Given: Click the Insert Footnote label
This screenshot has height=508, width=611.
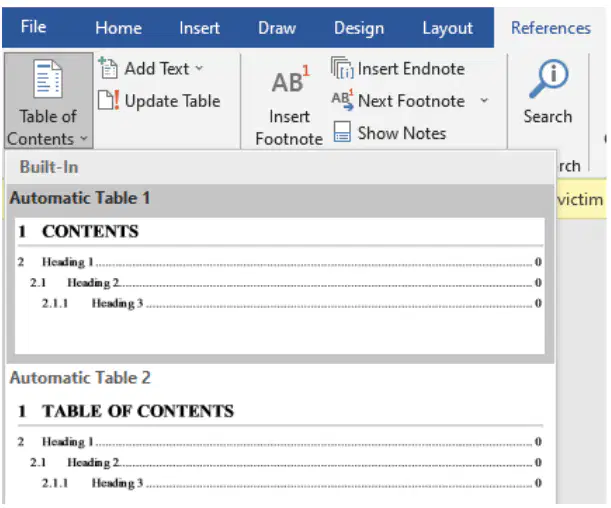Looking at the screenshot, I should point(289,128).
